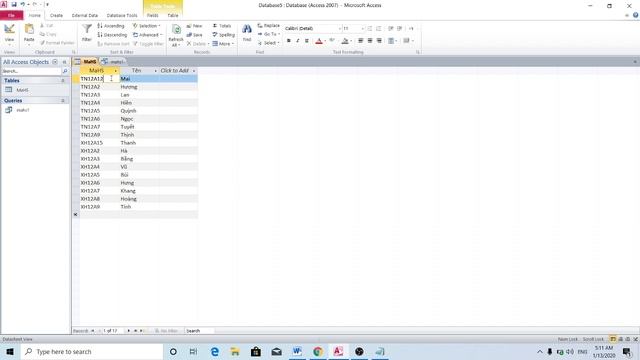
Task: Open the Gridlines options dropdown
Action: [x=392, y=41]
